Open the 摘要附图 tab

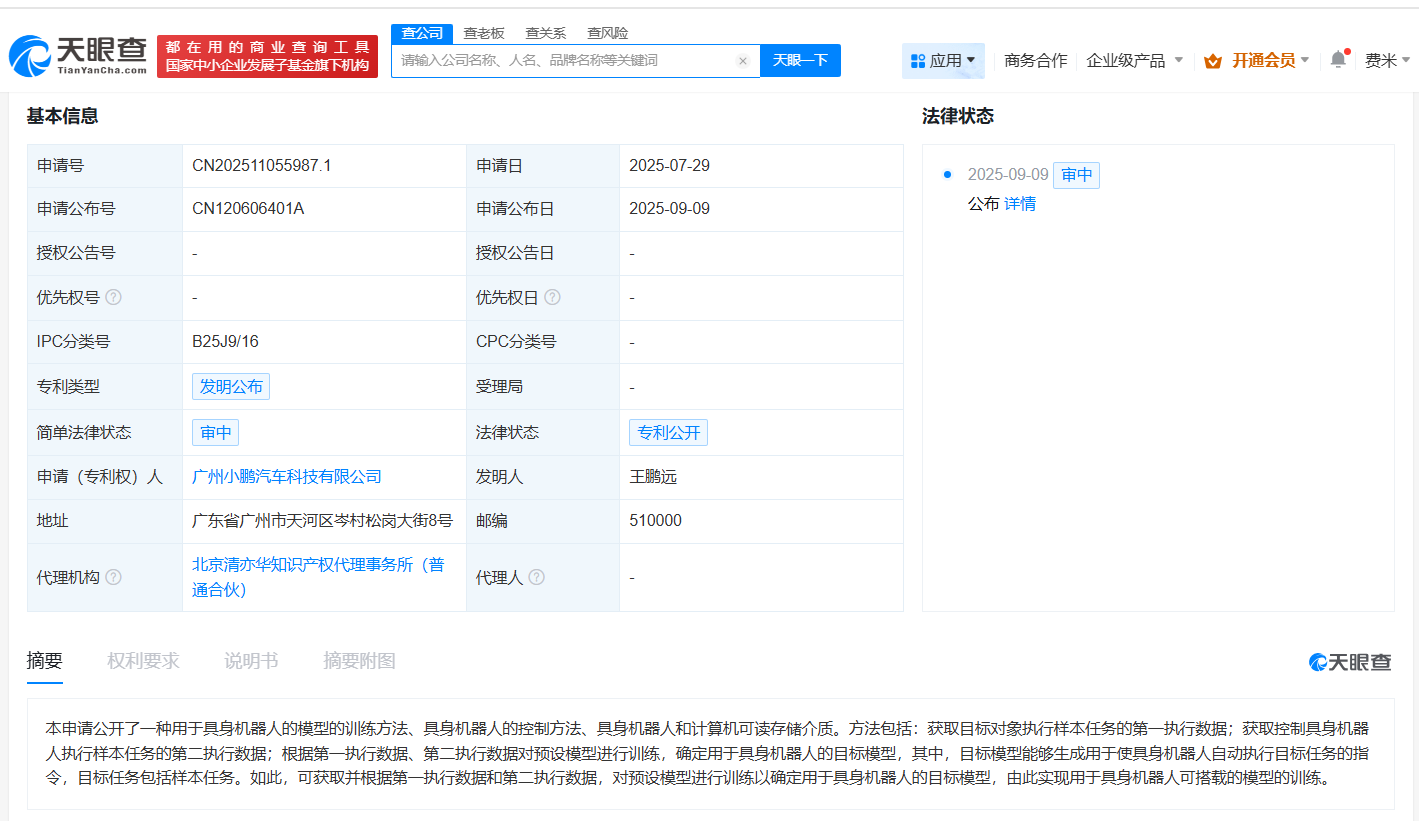(x=359, y=661)
